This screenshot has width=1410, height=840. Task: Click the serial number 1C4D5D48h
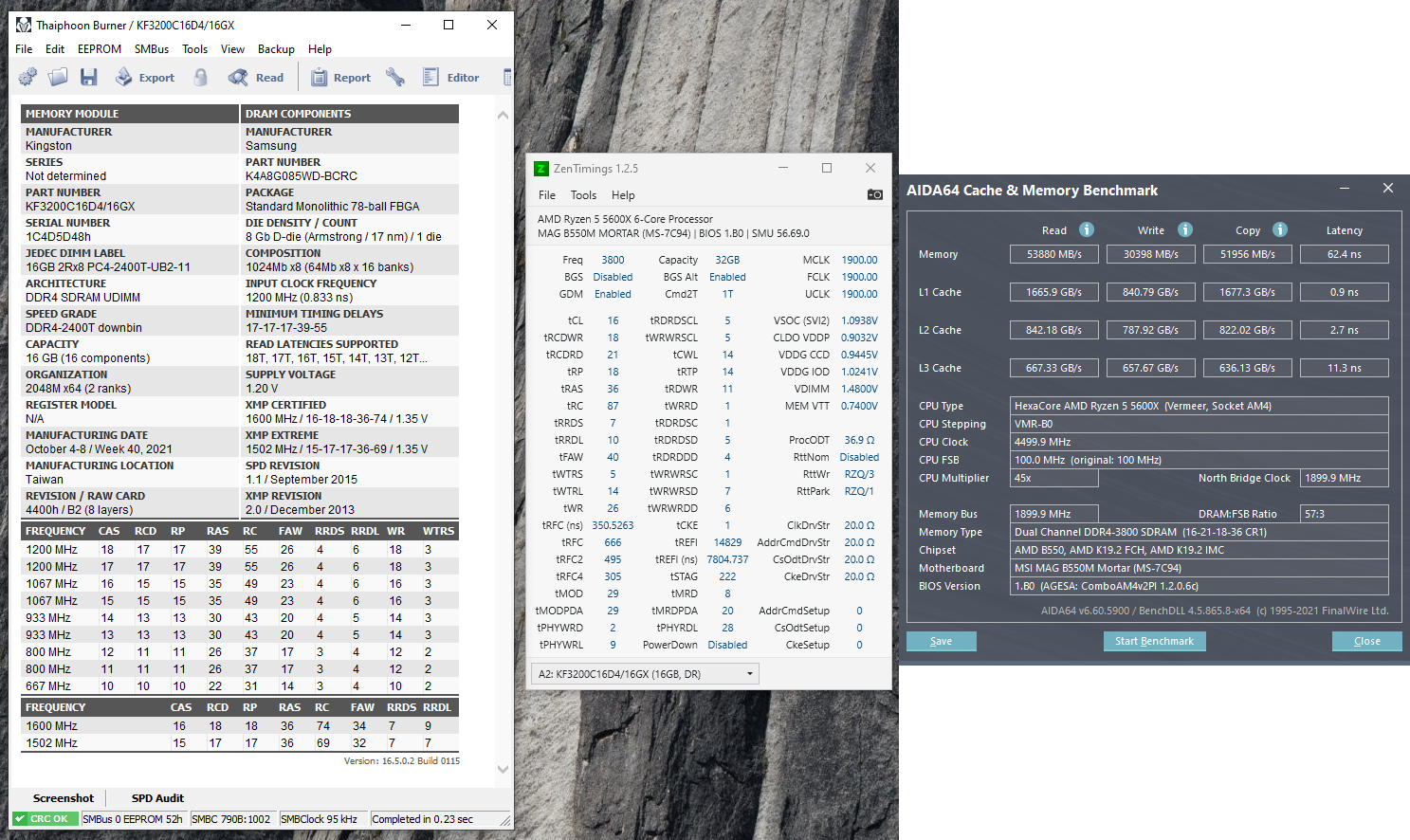[x=59, y=237]
